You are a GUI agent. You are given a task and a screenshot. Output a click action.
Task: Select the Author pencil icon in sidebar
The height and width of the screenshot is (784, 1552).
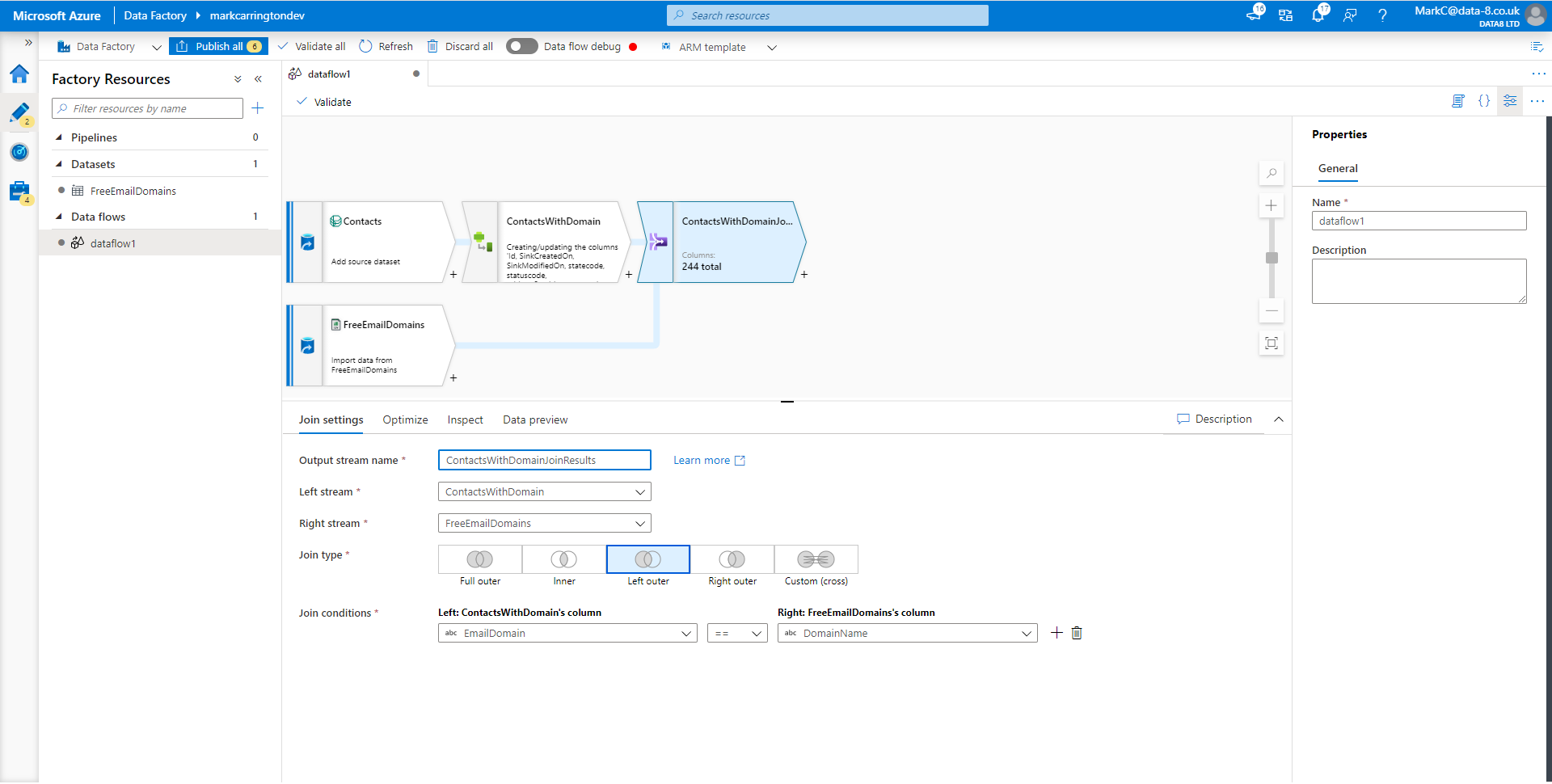pyautogui.click(x=19, y=112)
